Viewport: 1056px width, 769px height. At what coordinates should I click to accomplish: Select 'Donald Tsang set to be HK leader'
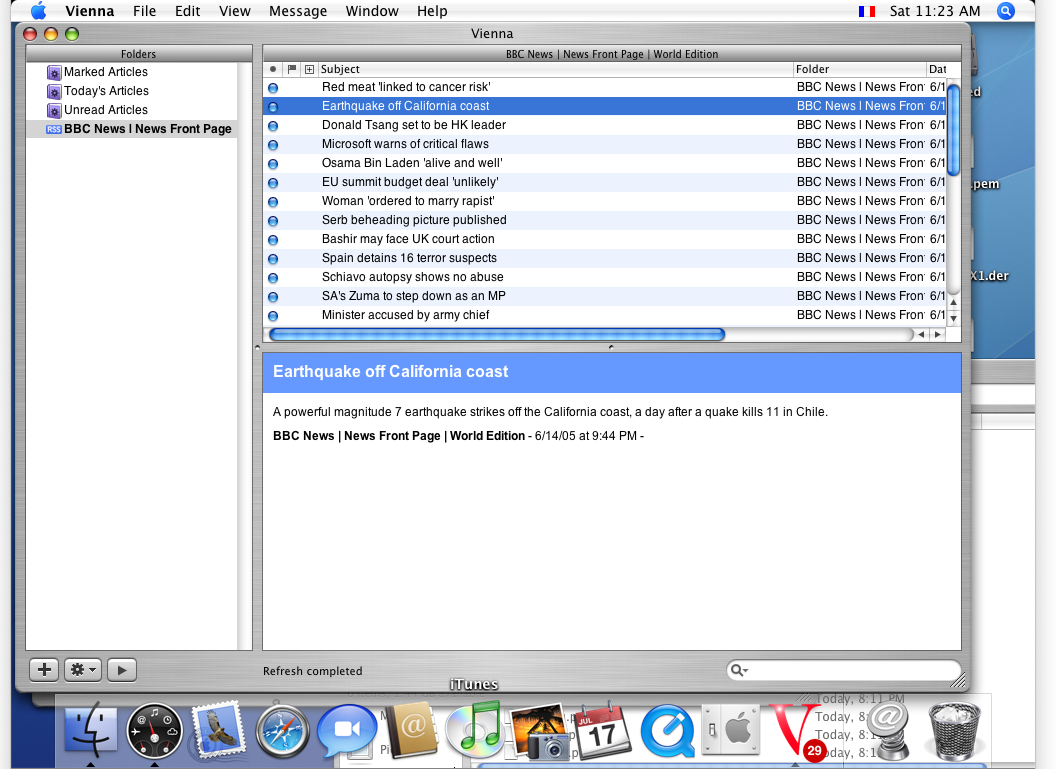[x=605, y=125]
